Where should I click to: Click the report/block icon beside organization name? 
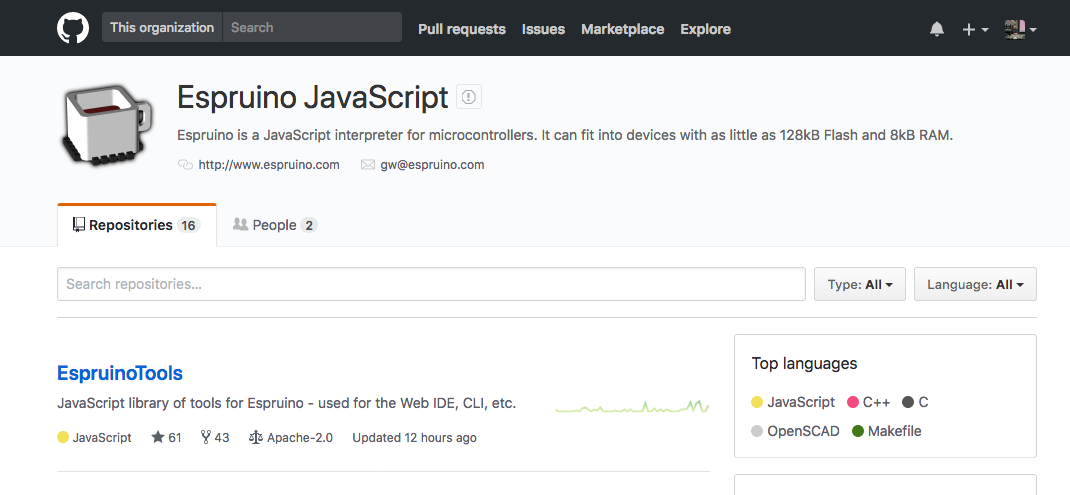coord(469,97)
